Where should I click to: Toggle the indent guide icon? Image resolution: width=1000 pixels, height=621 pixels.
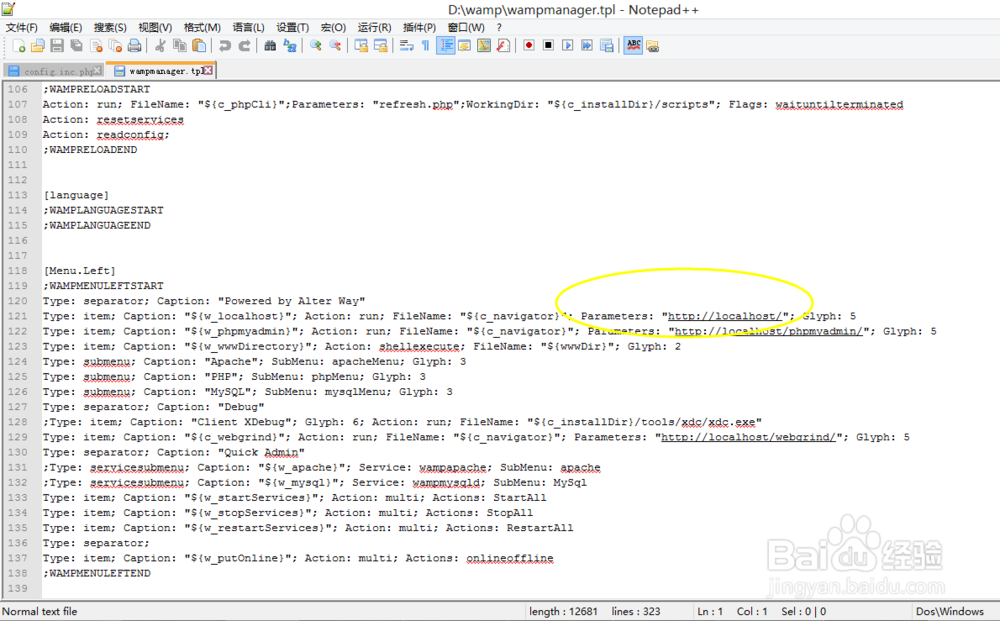446,45
